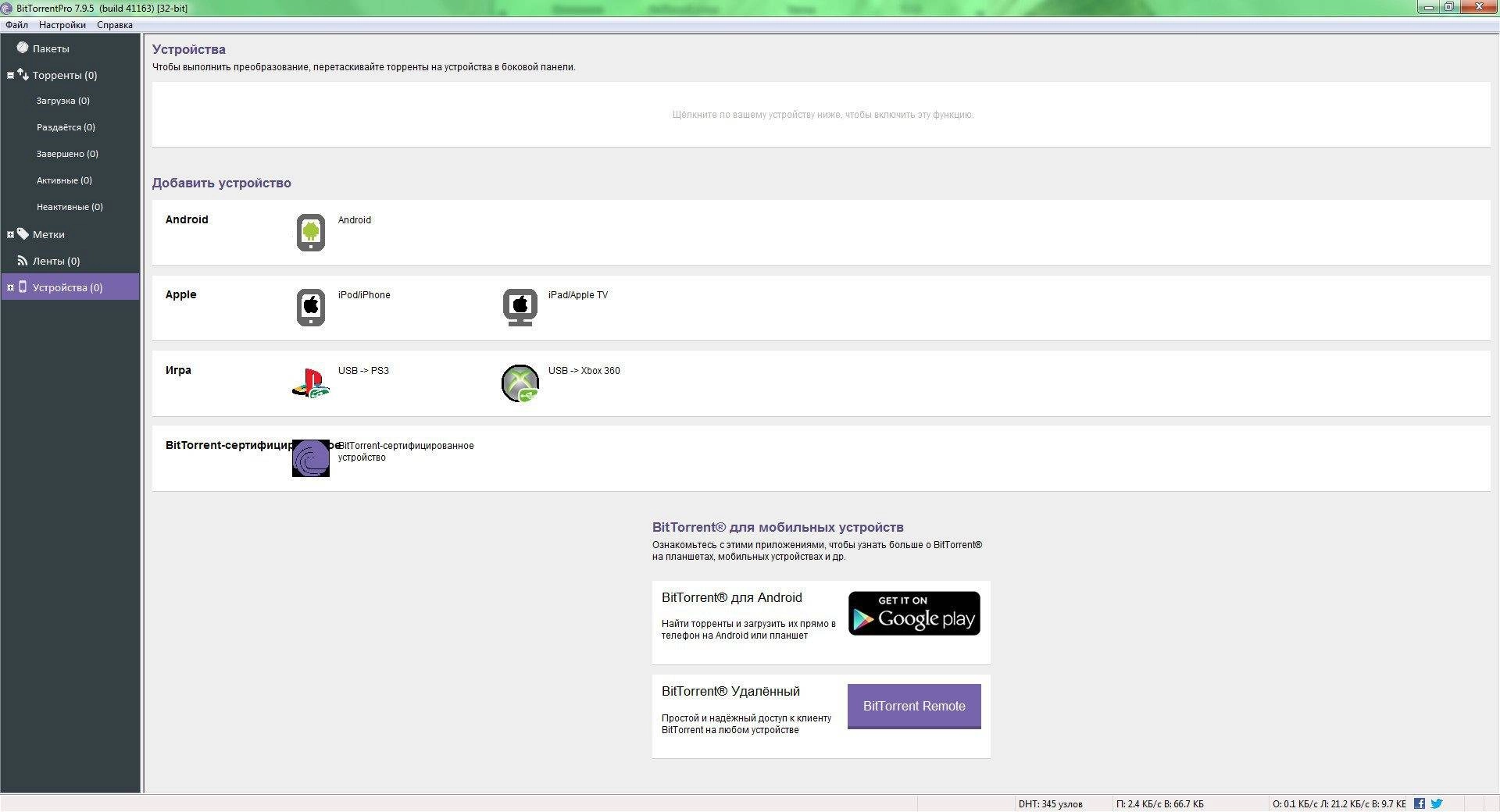This screenshot has width=1500, height=812.
Task: Open the Справка menu
Action: (x=115, y=25)
